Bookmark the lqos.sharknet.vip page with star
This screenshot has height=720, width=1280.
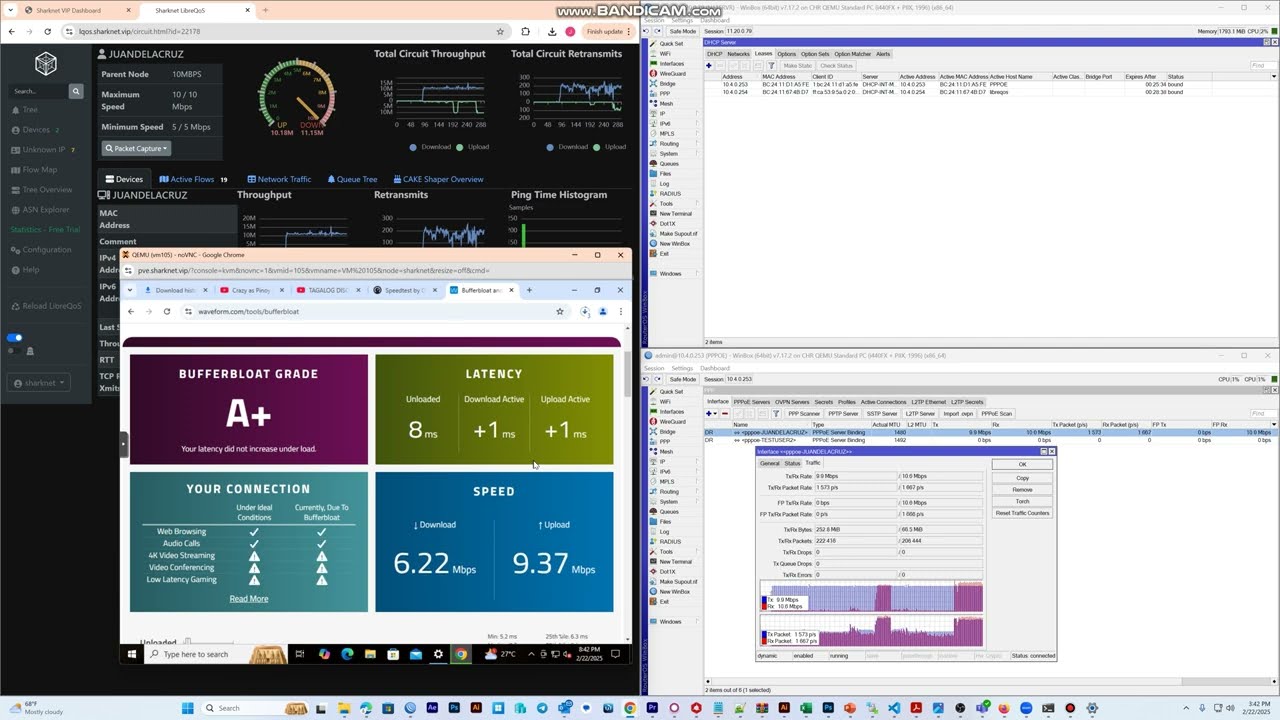pyautogui.click(x=500, y=31)
